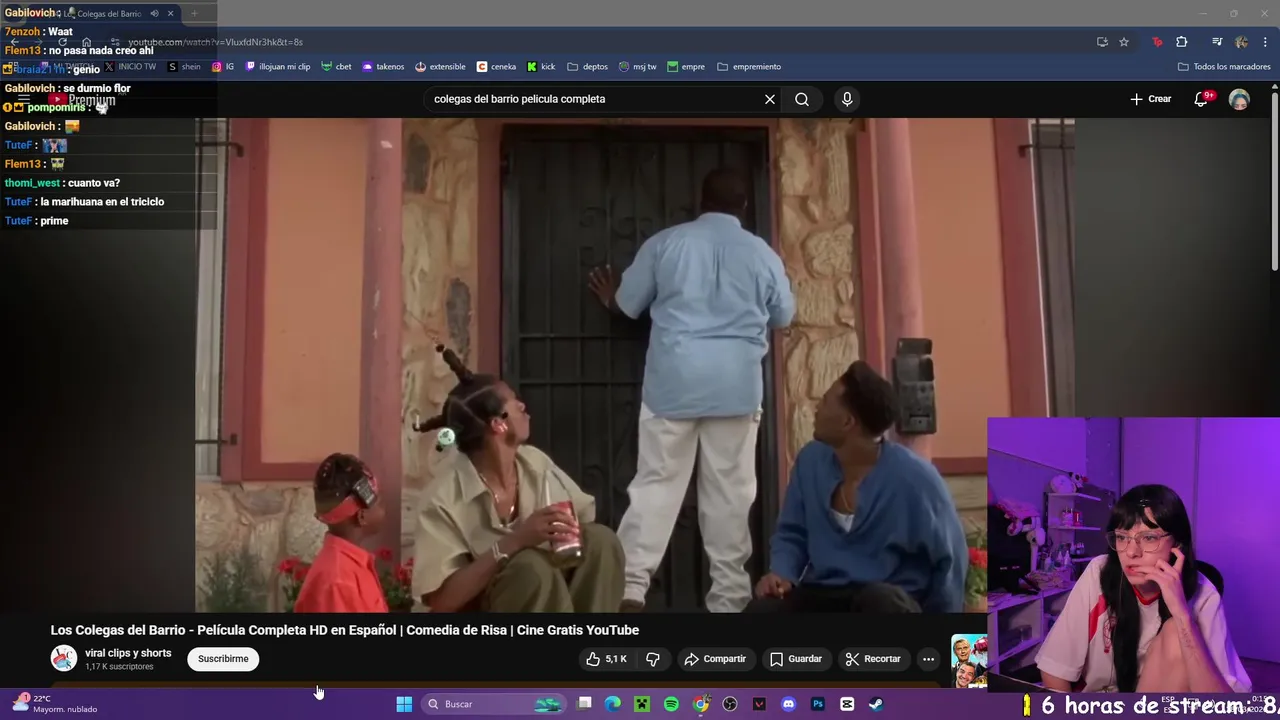Viewport: 1280px width, 720px height.
Task: Expand the emprendimiento bookmark folder
Action: (x=749, y=67)
